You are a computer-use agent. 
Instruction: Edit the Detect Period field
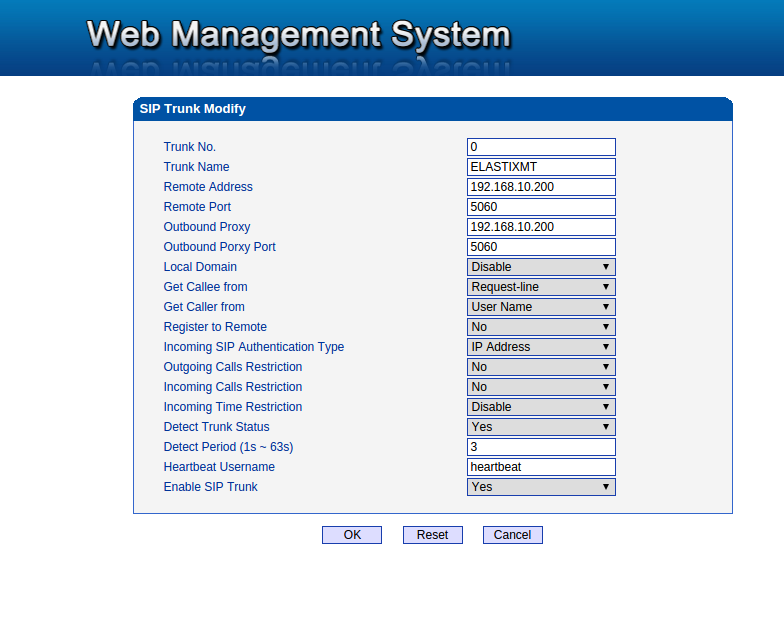tap(541, 447)
